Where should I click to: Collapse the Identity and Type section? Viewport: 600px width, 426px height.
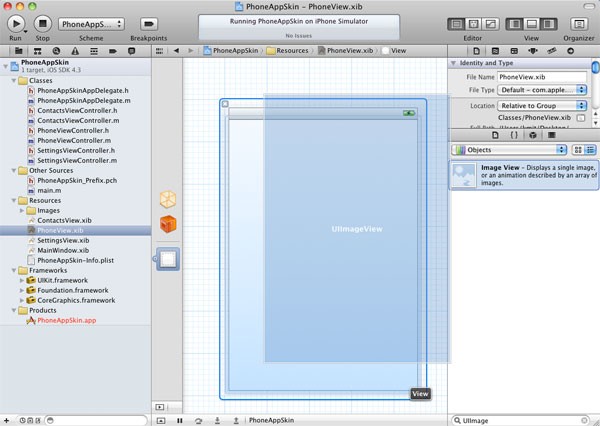(453, 63)
